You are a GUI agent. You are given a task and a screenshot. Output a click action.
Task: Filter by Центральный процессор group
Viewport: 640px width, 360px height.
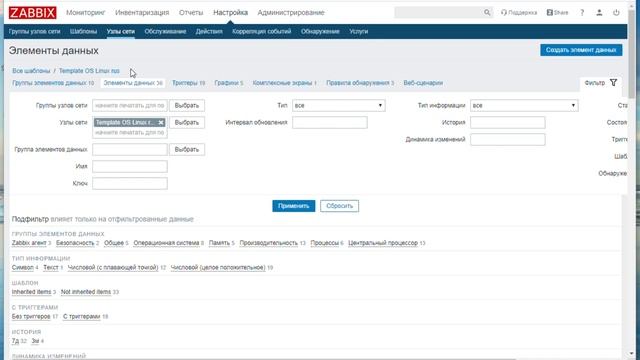point(383,243)
